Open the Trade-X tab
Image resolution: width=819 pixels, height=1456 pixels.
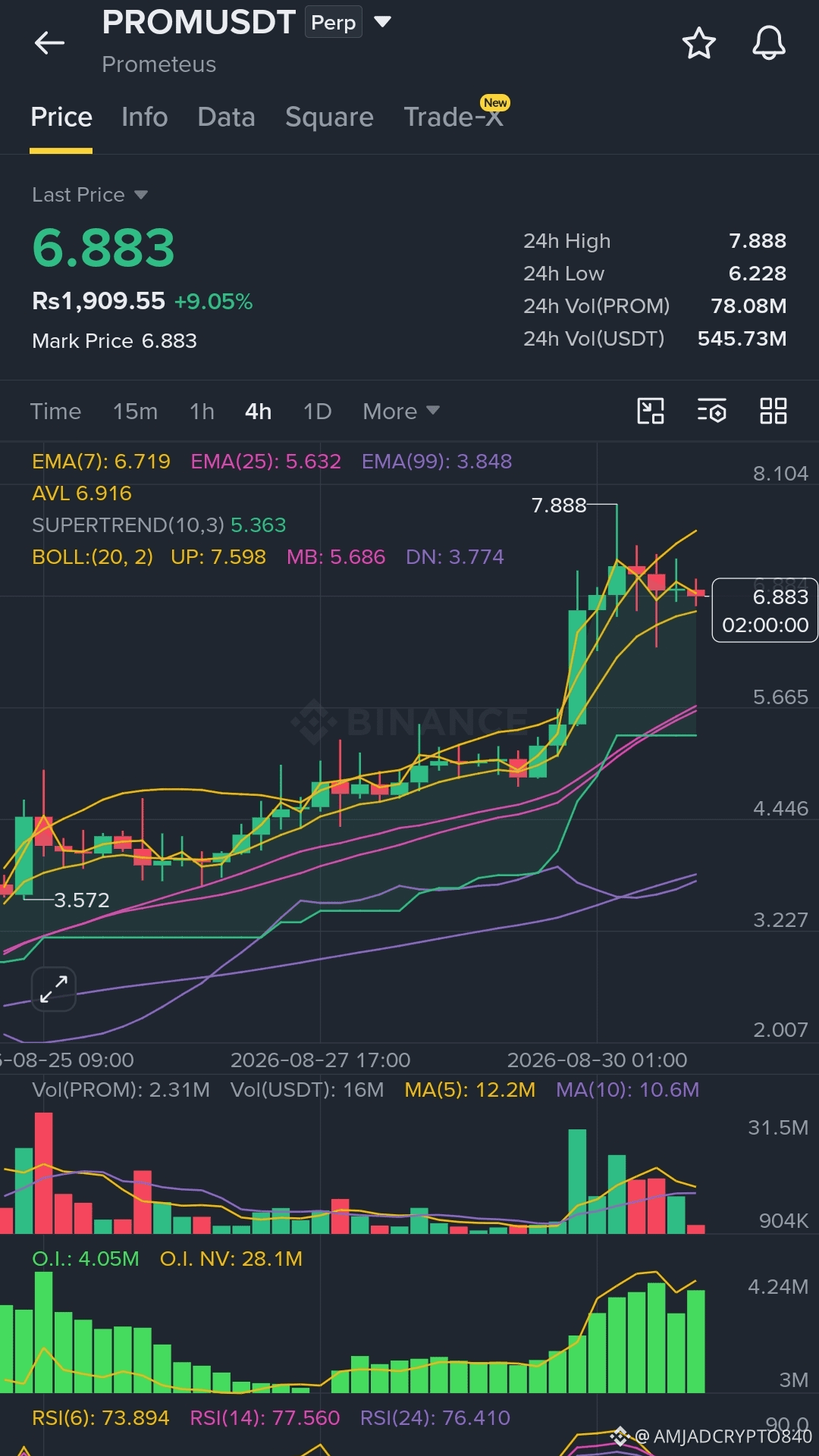pos(453,117)
